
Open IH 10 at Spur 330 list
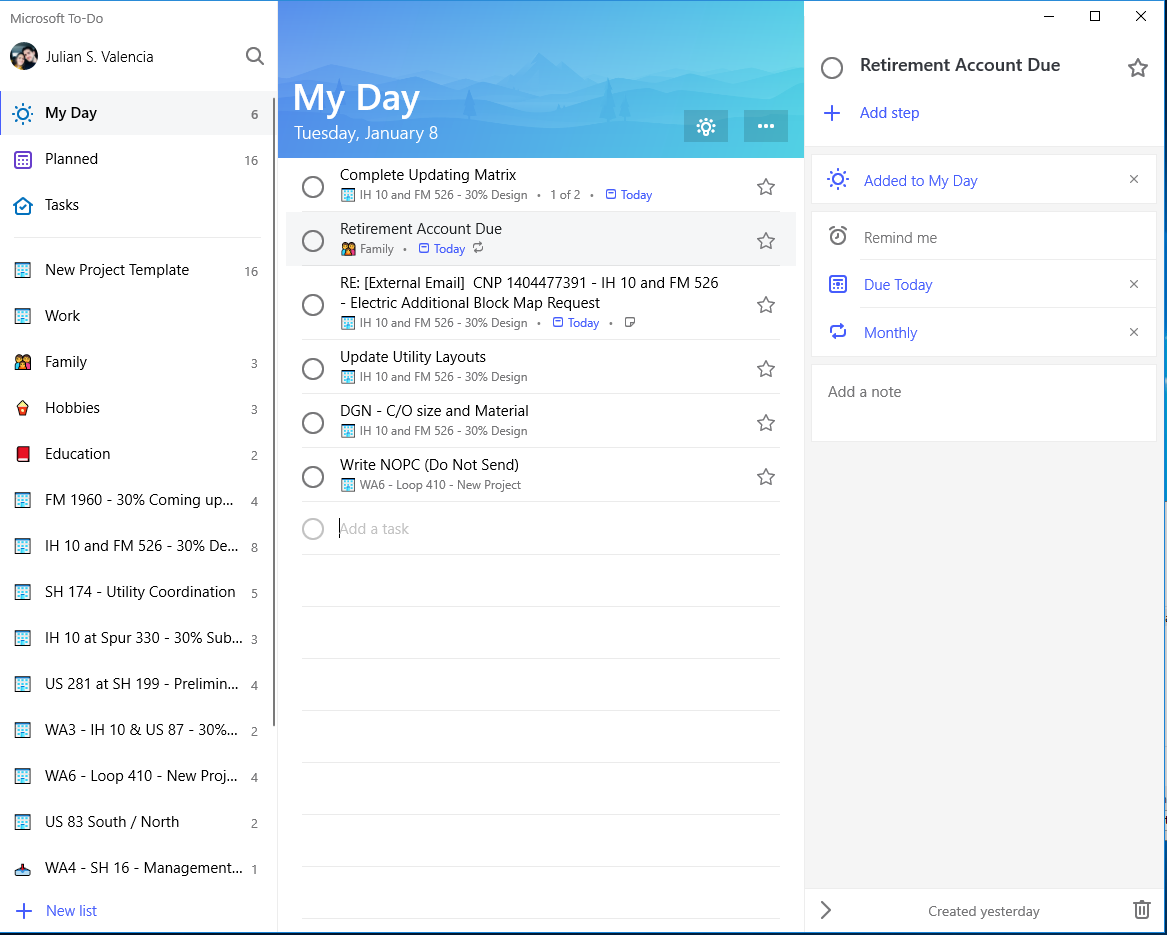[x=138, y=638]
